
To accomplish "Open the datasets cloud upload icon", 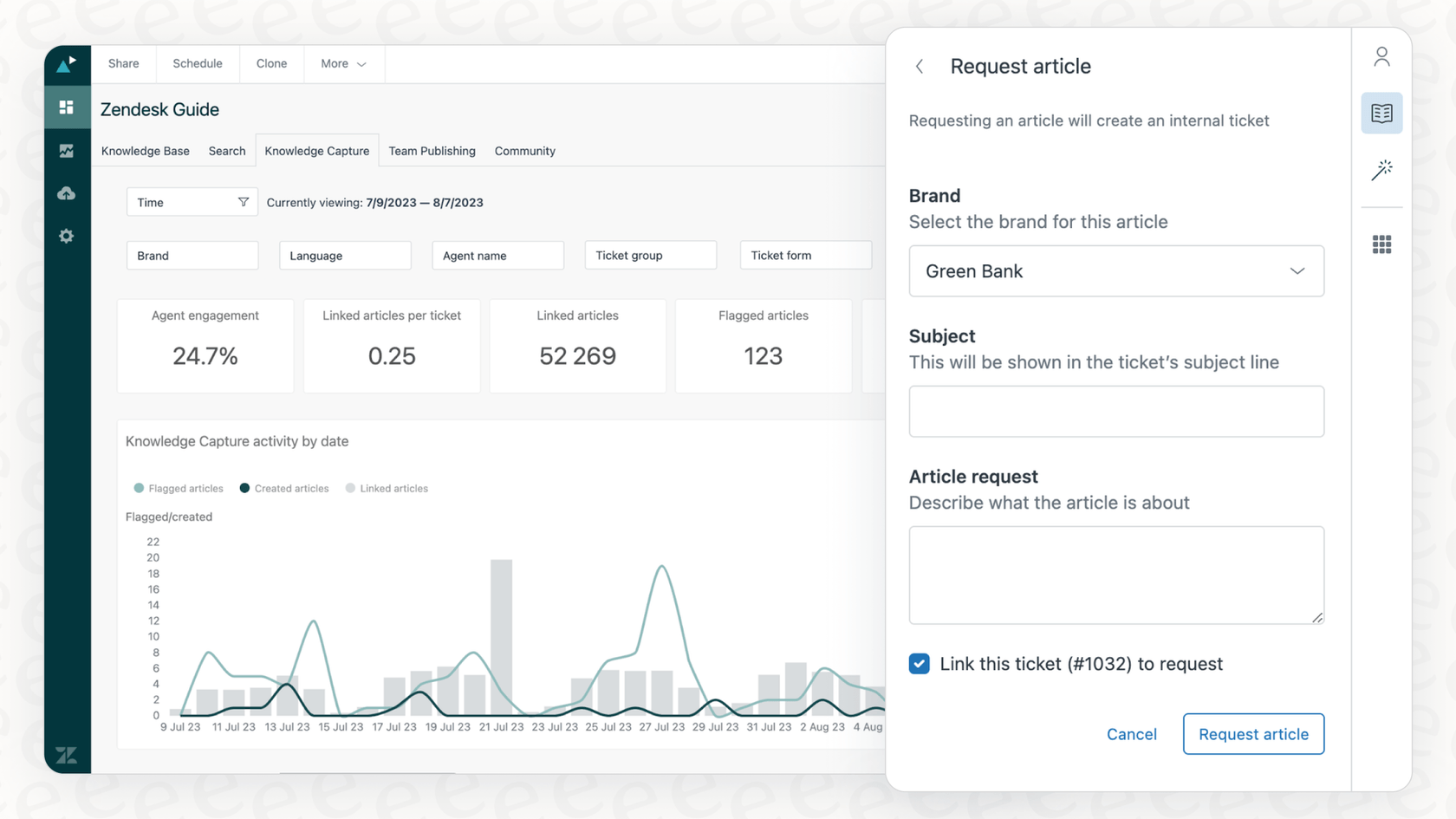I will click(67, 193).
